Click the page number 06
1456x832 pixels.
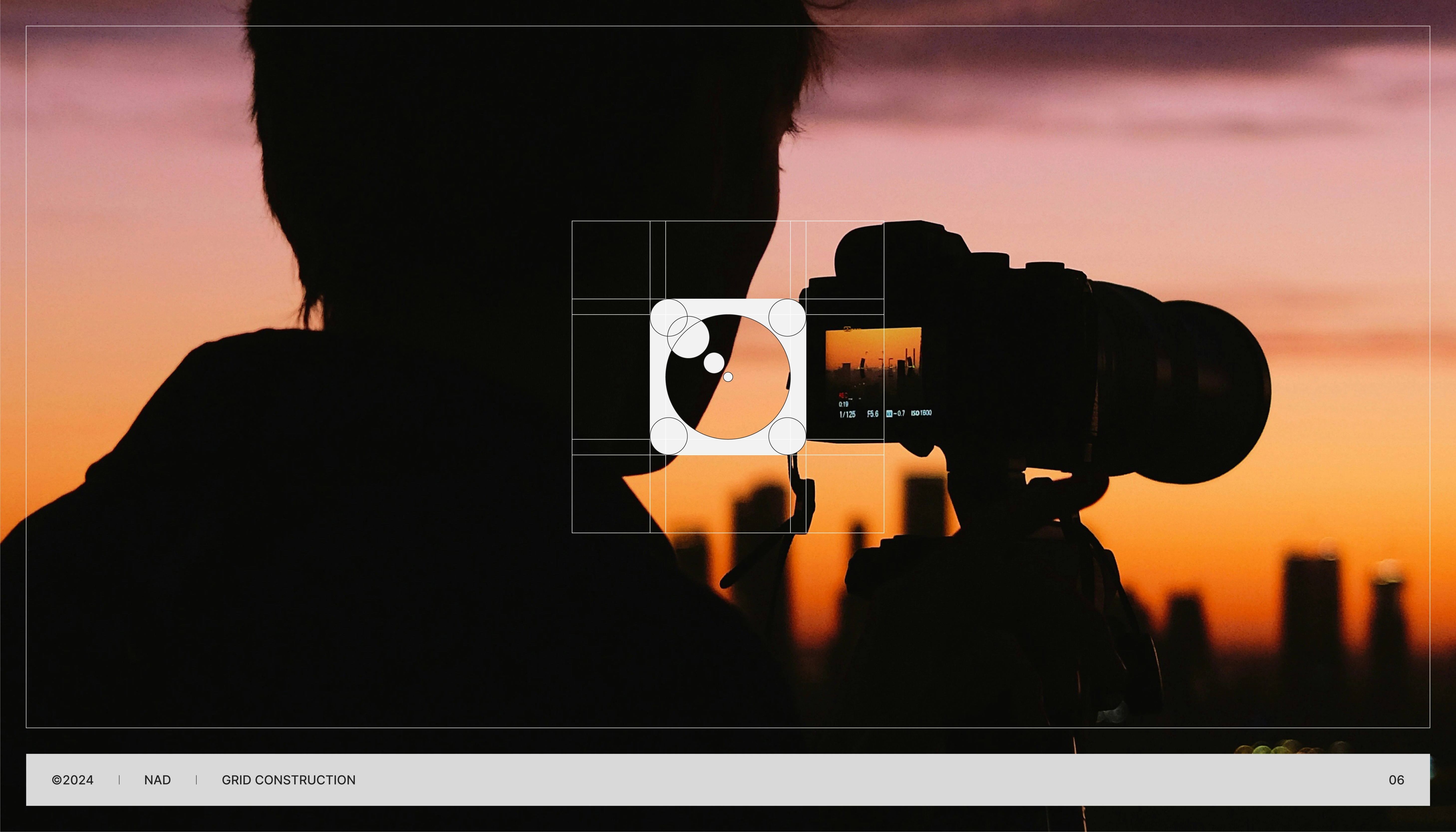click(1396, 780)
